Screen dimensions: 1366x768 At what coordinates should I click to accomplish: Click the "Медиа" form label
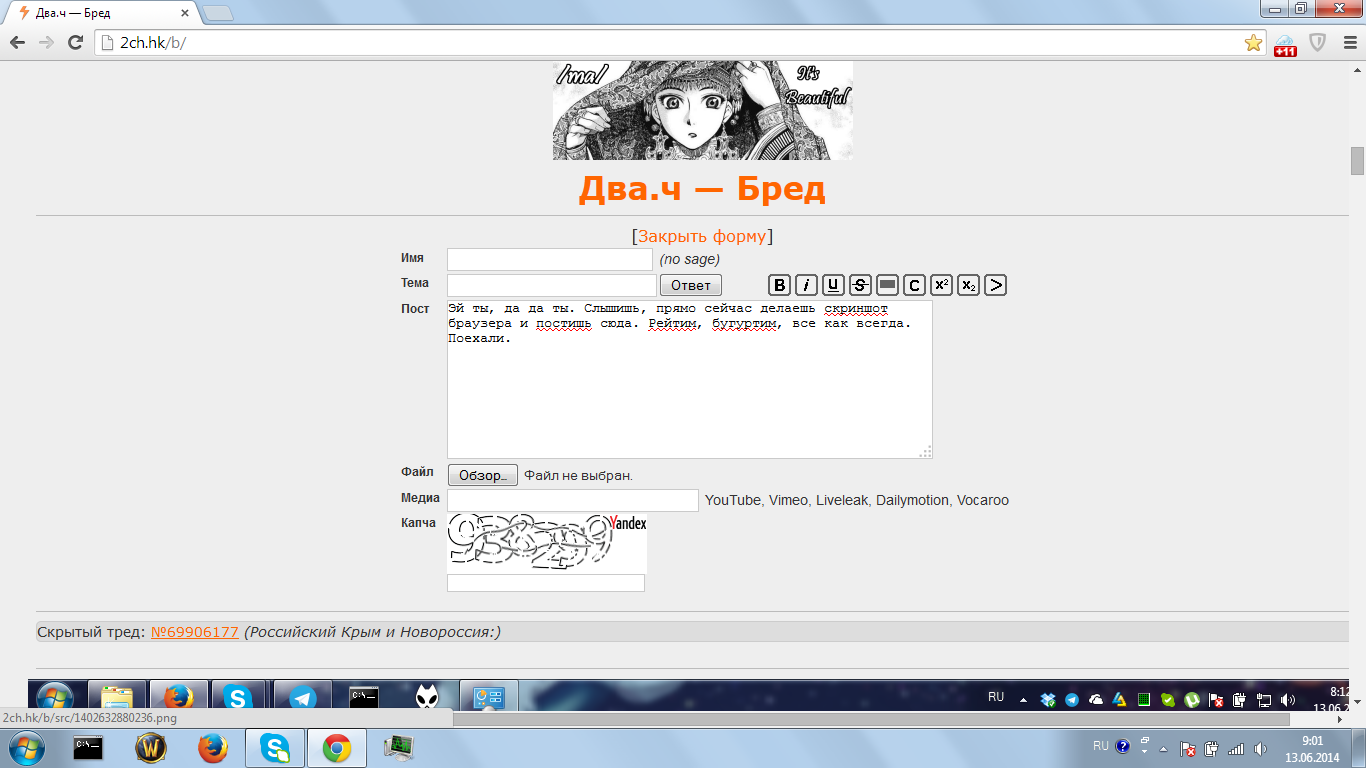point(420,498)
